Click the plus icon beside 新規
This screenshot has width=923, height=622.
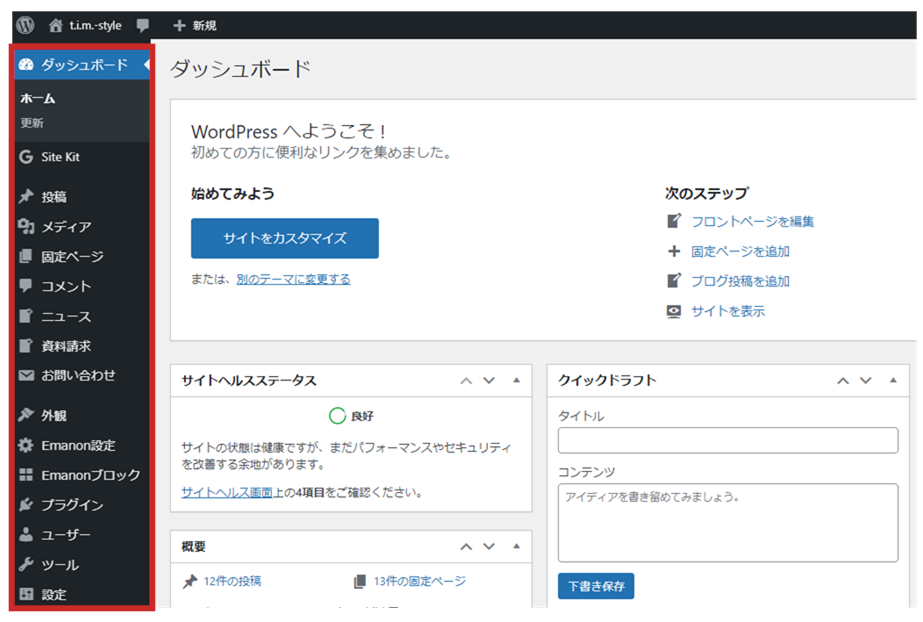click(179, 25)
